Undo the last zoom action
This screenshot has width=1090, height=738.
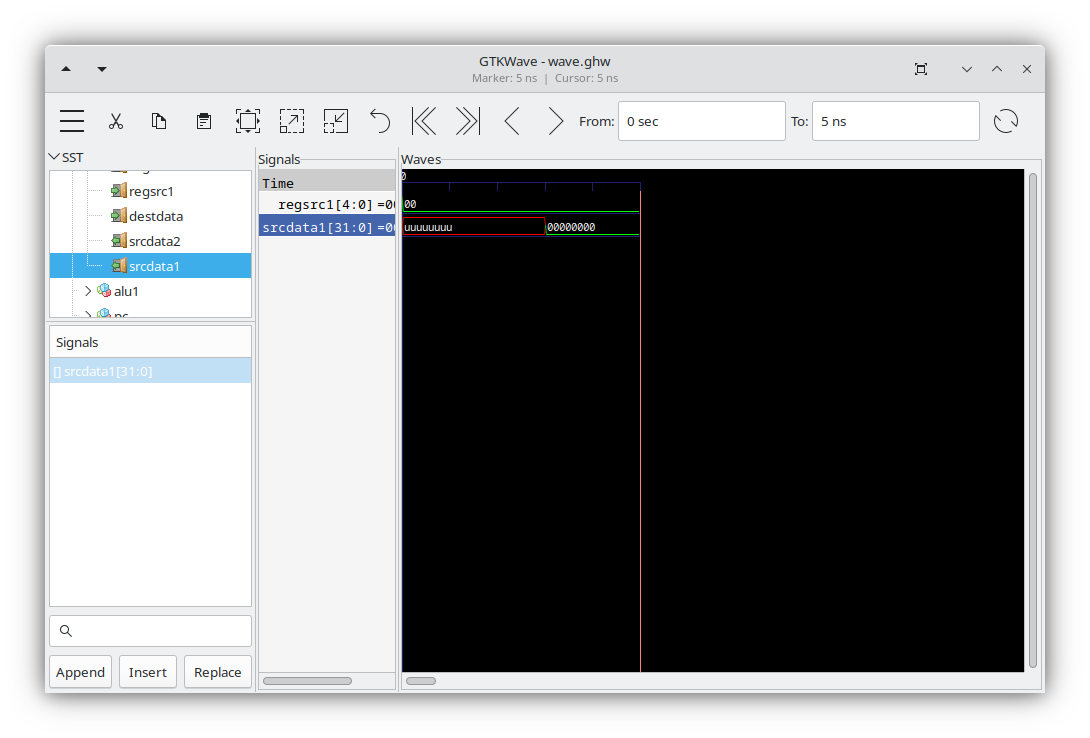click(379, 121)
